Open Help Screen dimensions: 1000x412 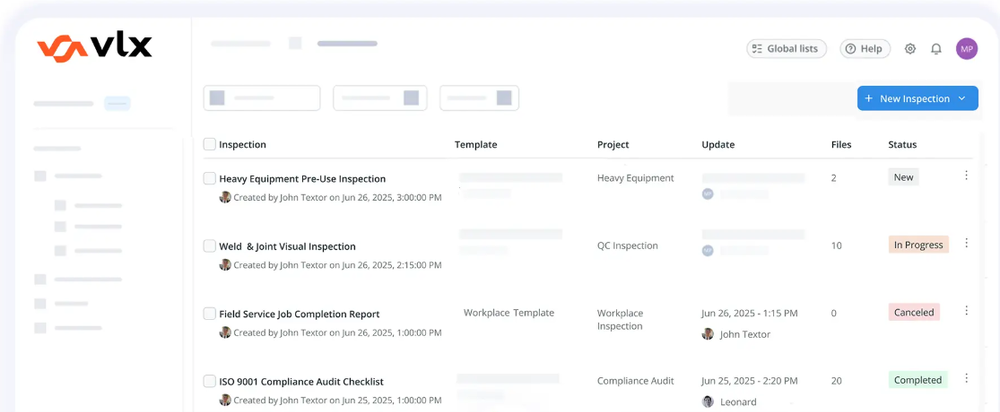point(865,48)
